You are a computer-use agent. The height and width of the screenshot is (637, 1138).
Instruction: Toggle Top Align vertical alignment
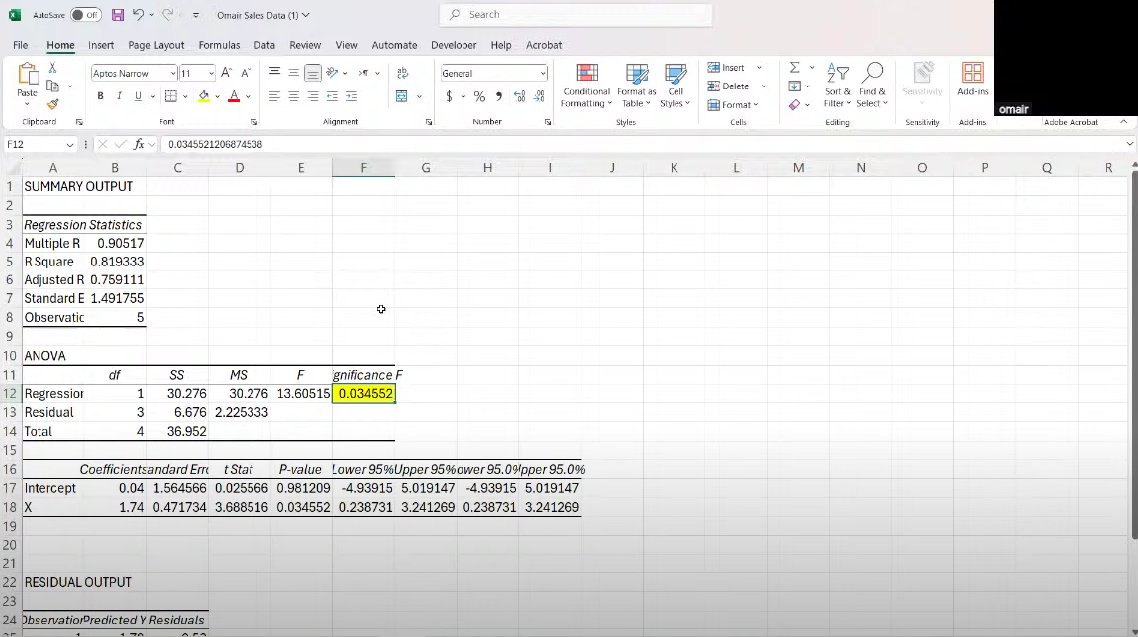click(x=274, y=73)
